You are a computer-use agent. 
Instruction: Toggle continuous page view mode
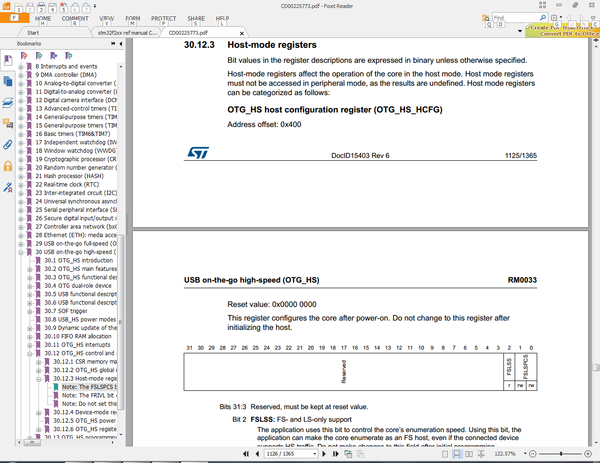pyautogui.click(x=457, y=454)
